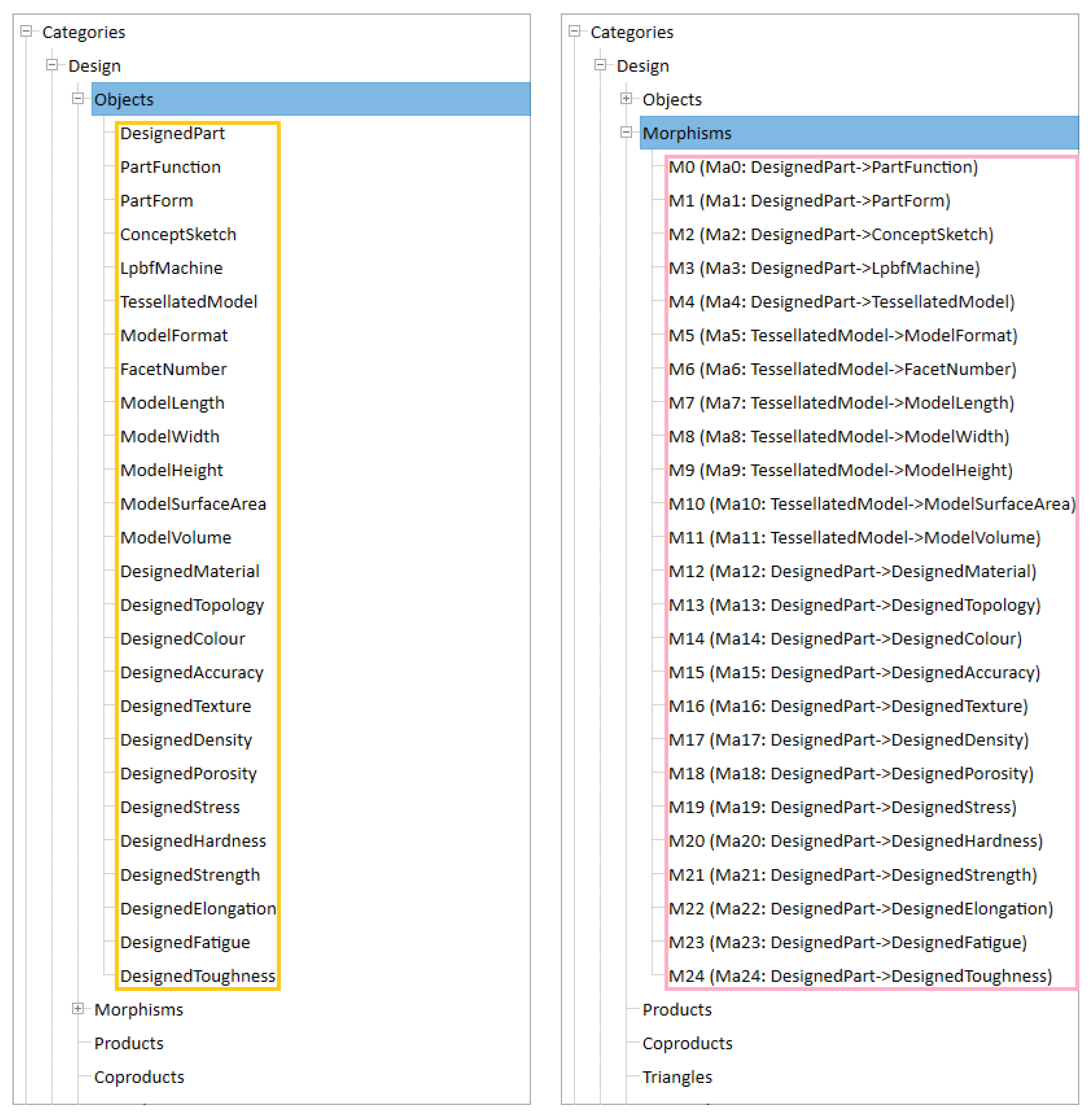Pick morphism M5 TessellatedModel->ModelFormat

(842, 335)
